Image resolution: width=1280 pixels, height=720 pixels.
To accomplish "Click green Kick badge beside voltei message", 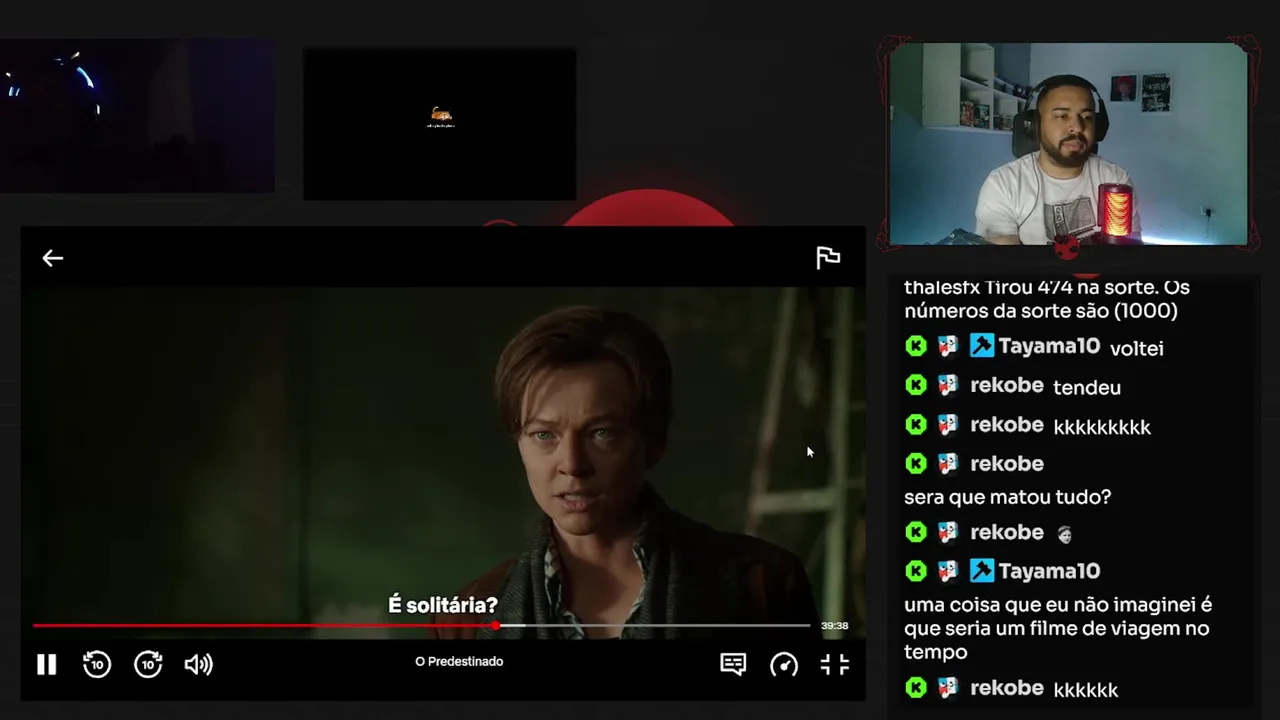I will pyautogui.click(x=916, y=346).
